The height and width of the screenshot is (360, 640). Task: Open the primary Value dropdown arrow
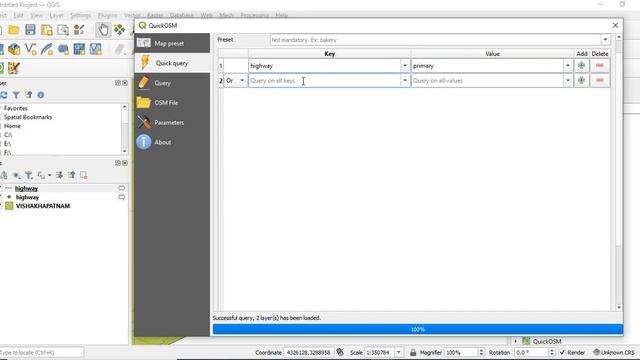(568, 66)
